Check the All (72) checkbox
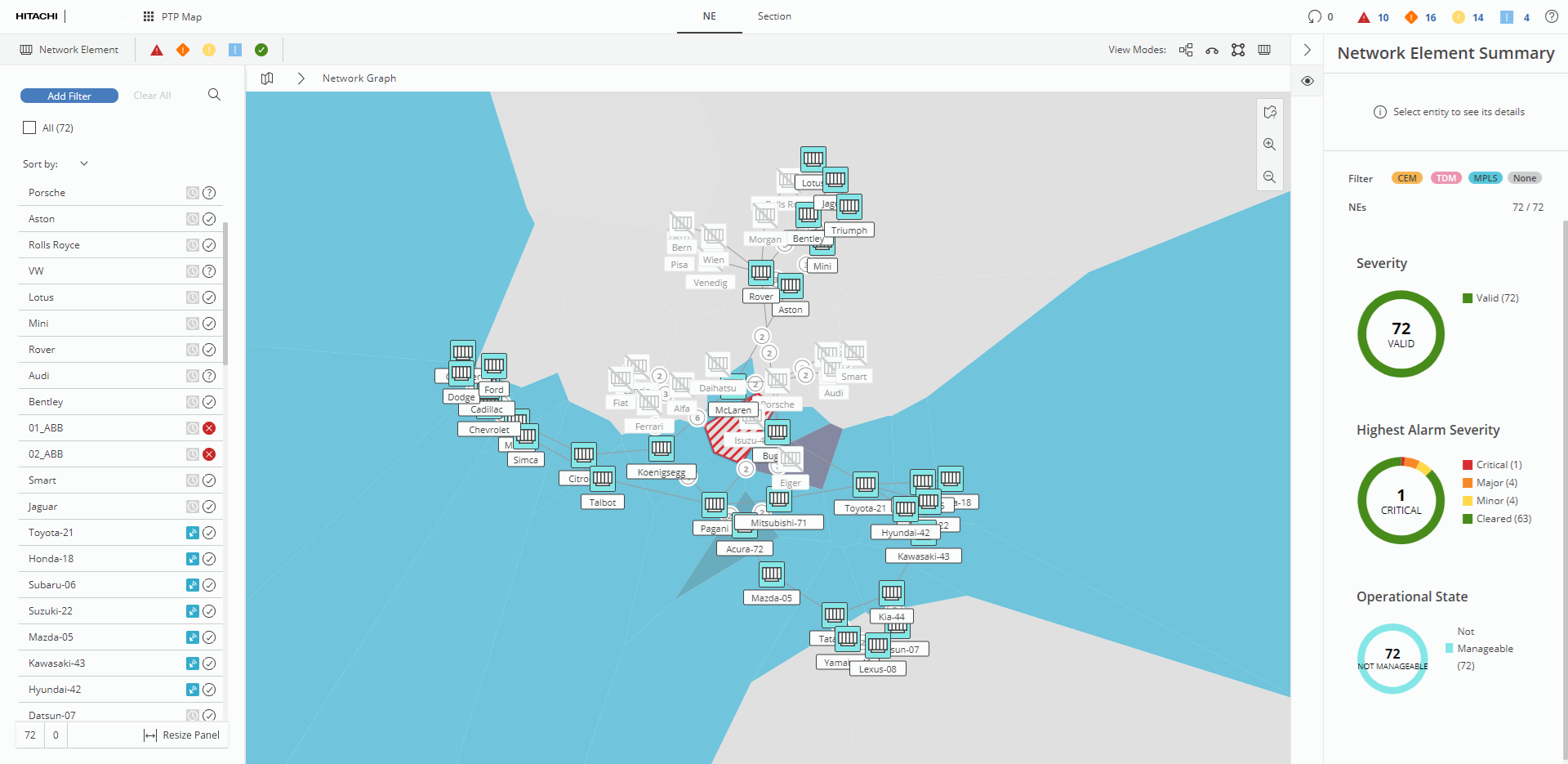Screen dimensions: 1568x764 point(30,127)
